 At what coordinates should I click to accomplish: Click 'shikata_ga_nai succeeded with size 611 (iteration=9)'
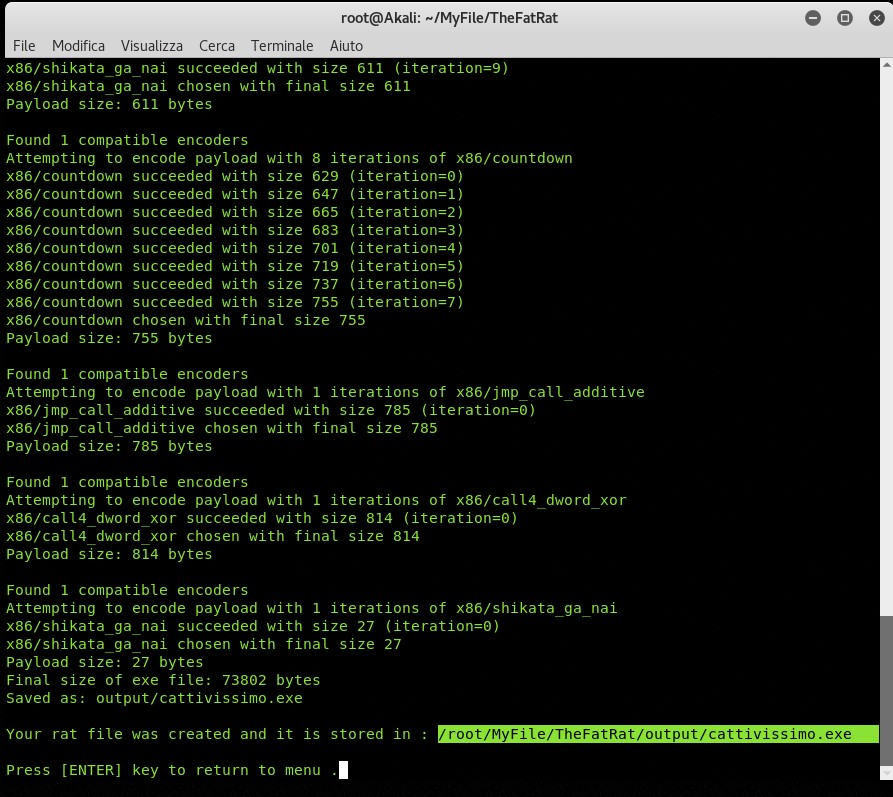coord(257,68)
